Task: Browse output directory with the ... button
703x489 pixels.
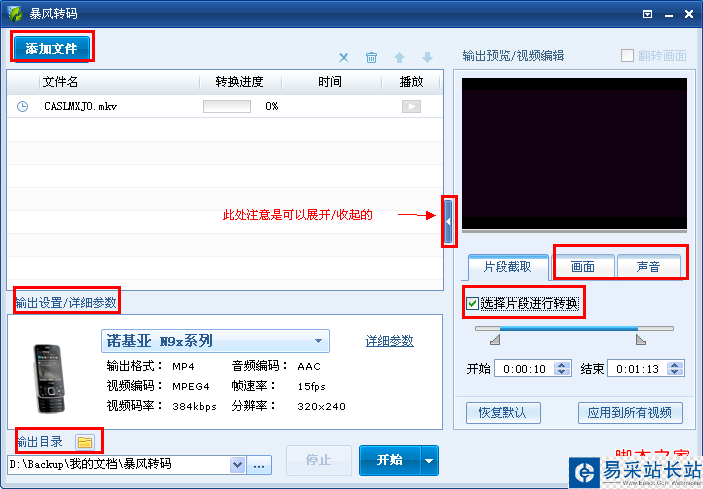Action: point(259,465)
